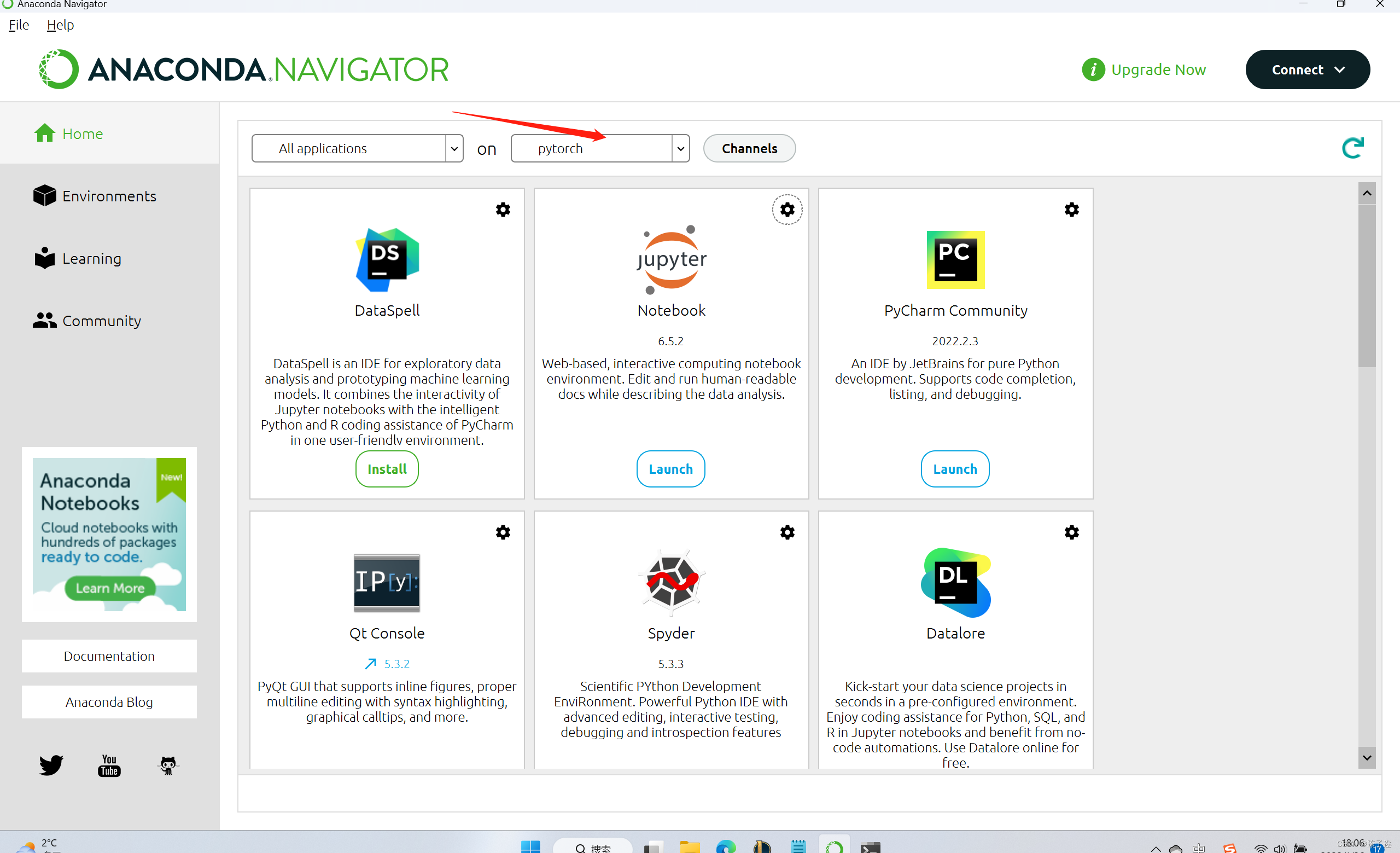Install DataSpell
Image resolution: width=1400 pixels, height=853 pixels.
click(x=387, y=469)
